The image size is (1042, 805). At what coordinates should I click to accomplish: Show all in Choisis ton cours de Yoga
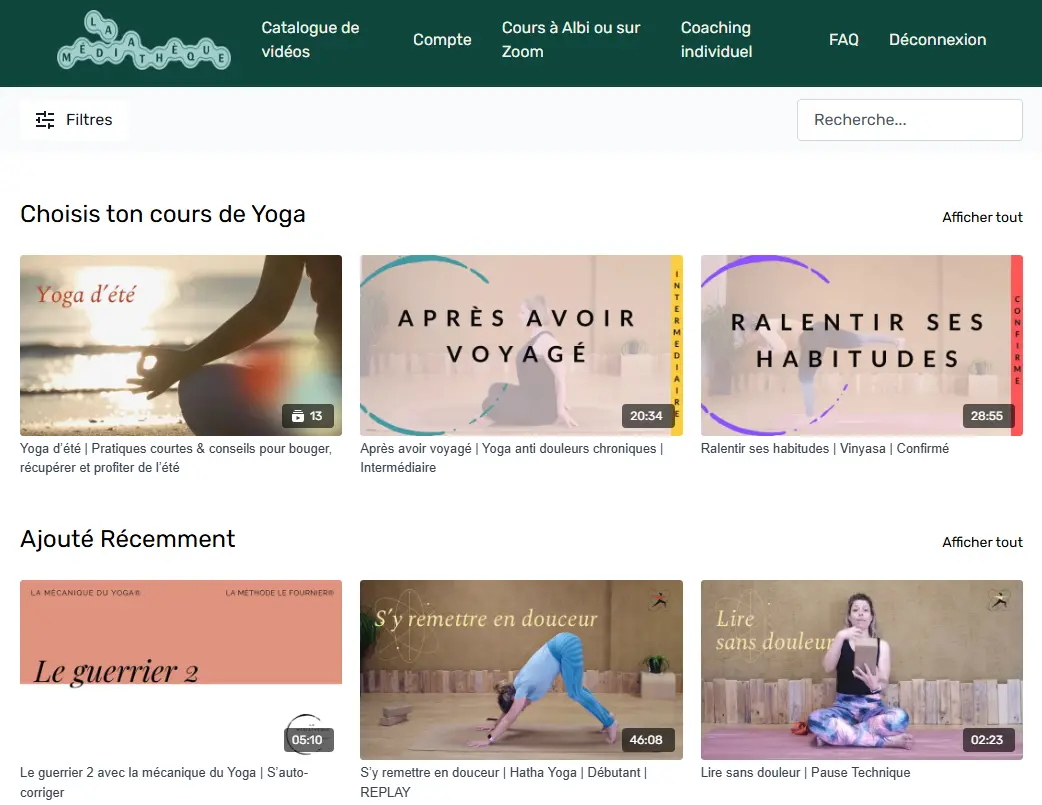point(982,217)
